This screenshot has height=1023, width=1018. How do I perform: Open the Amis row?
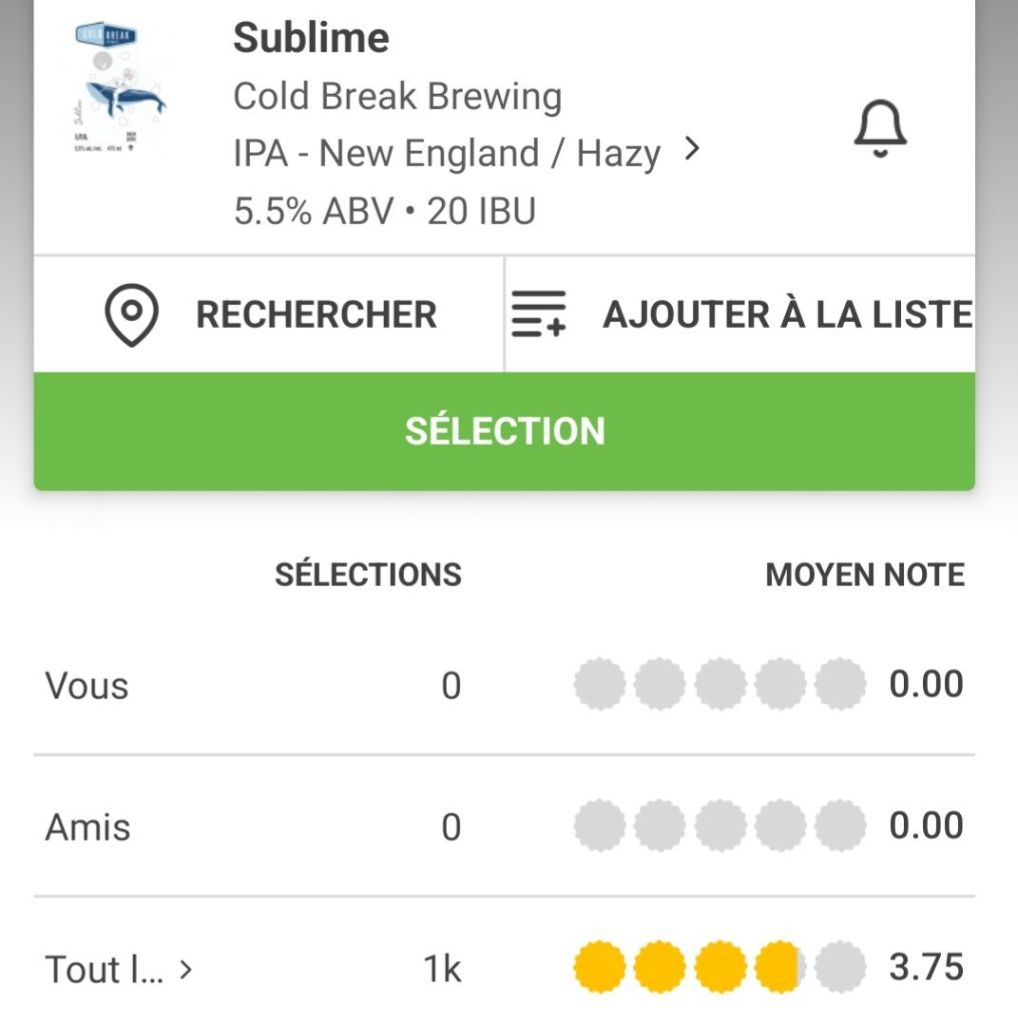(88, 827)
